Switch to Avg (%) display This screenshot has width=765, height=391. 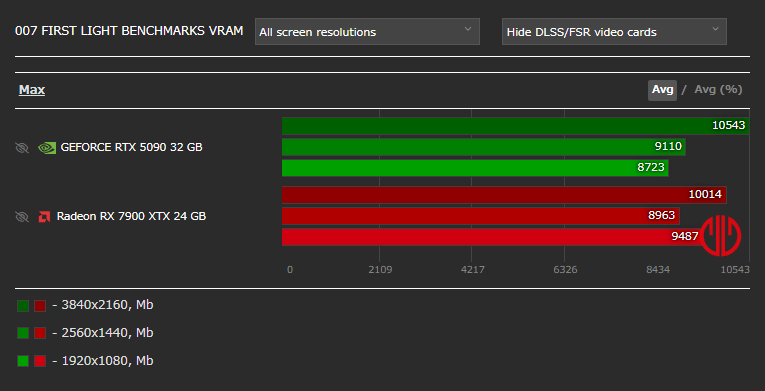(718, 90)
